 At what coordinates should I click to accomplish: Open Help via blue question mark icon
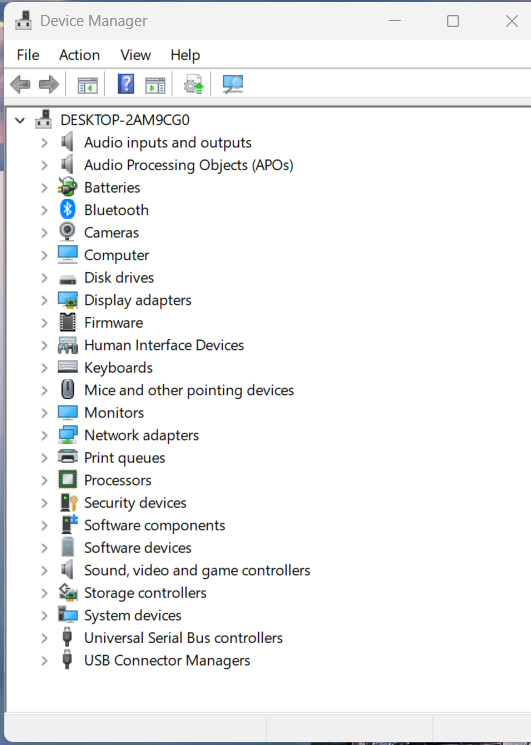126,84
